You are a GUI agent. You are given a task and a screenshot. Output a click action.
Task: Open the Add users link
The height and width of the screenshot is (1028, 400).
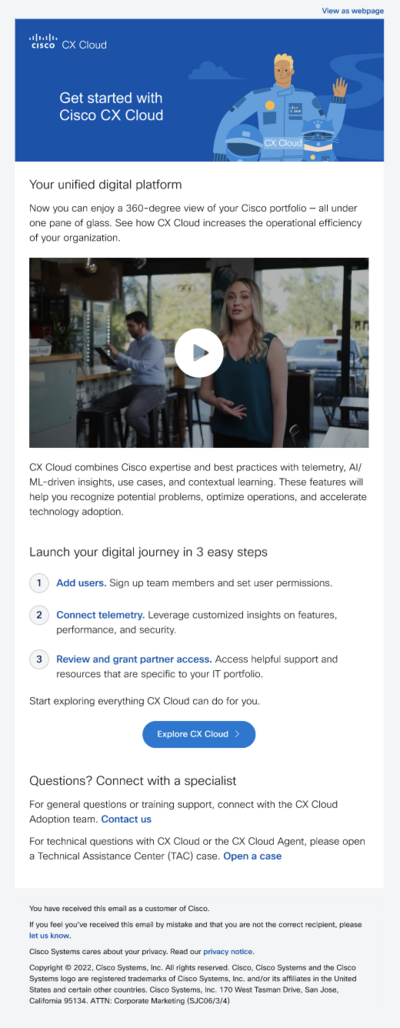(81, 583)
